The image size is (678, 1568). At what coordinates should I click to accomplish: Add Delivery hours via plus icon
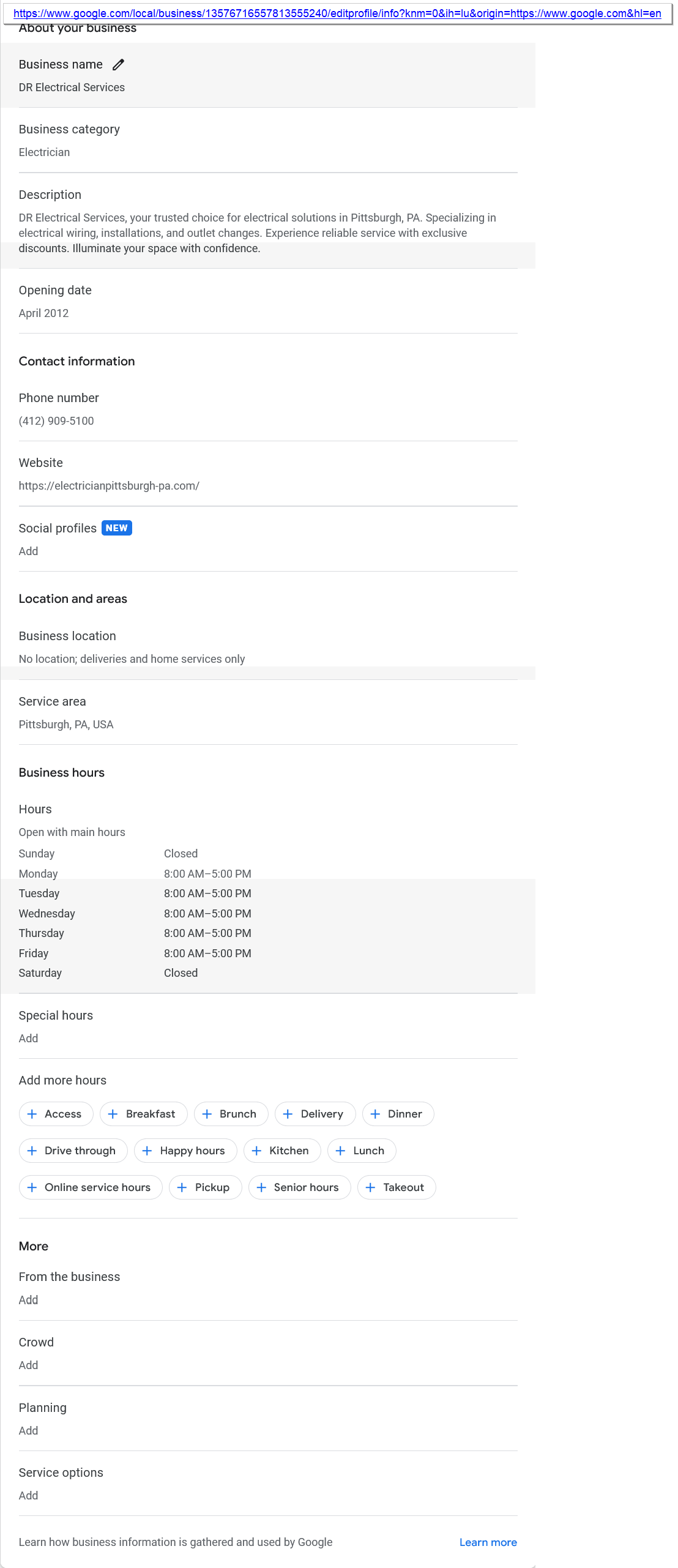point(288,1114)
